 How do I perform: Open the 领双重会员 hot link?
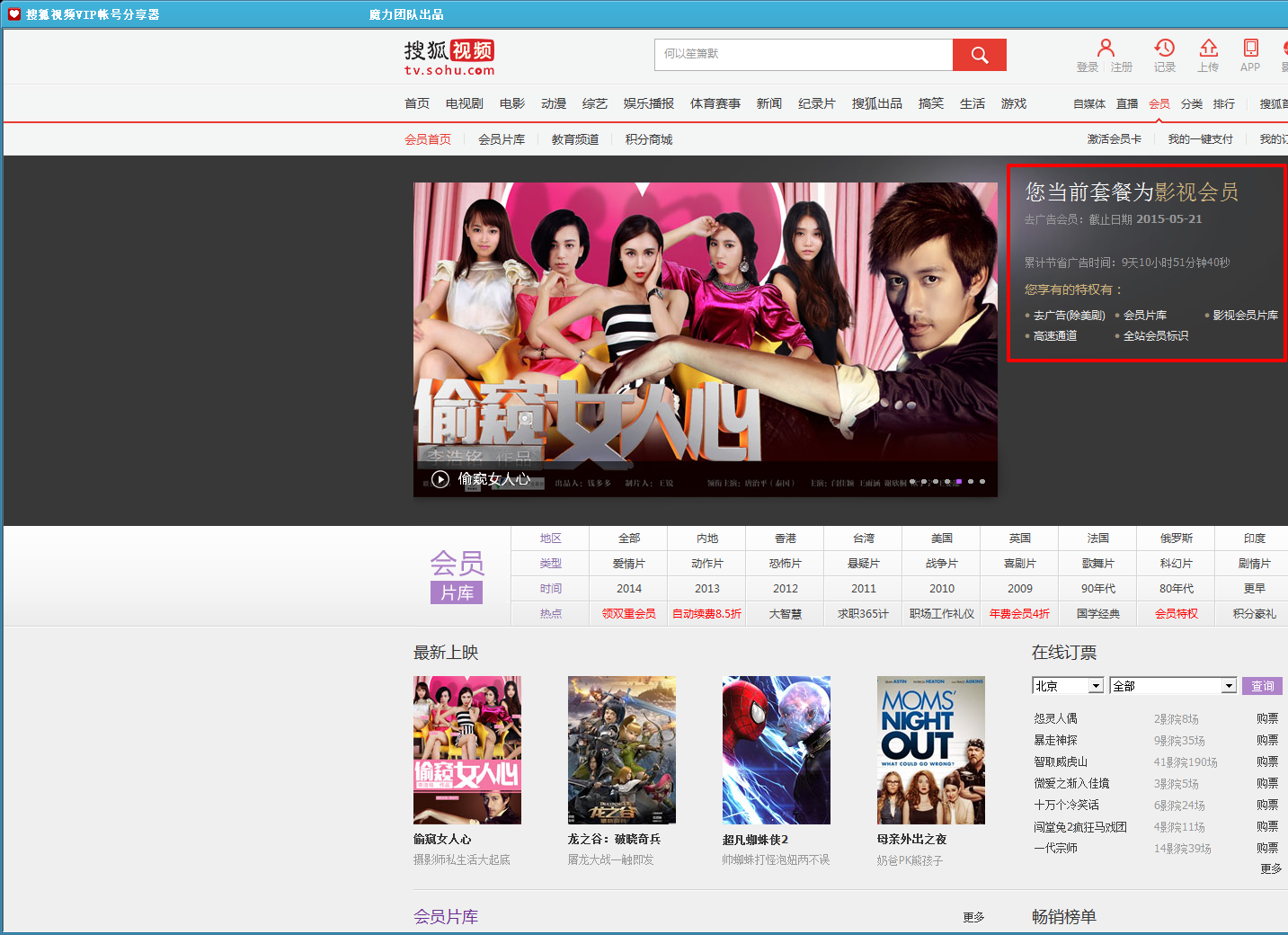pyautogui.click(x=629, y=614)
